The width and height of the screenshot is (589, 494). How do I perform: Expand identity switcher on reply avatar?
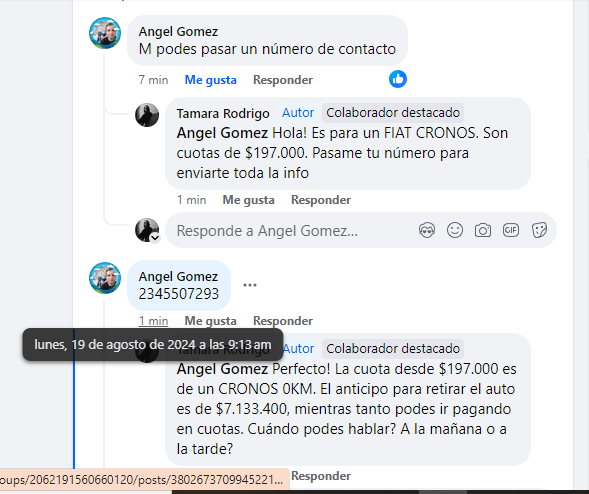(155, 238)
